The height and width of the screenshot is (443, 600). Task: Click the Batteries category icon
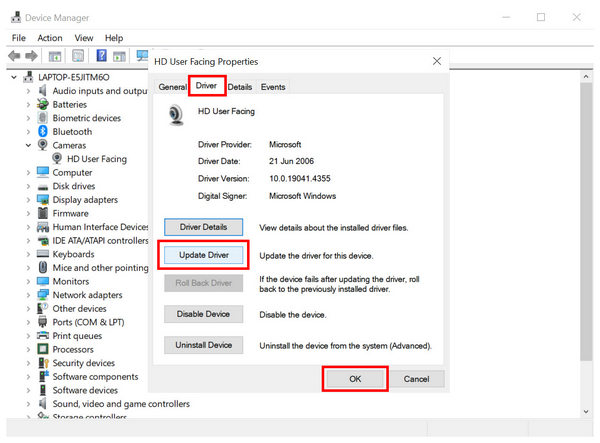tap(43, 104)
